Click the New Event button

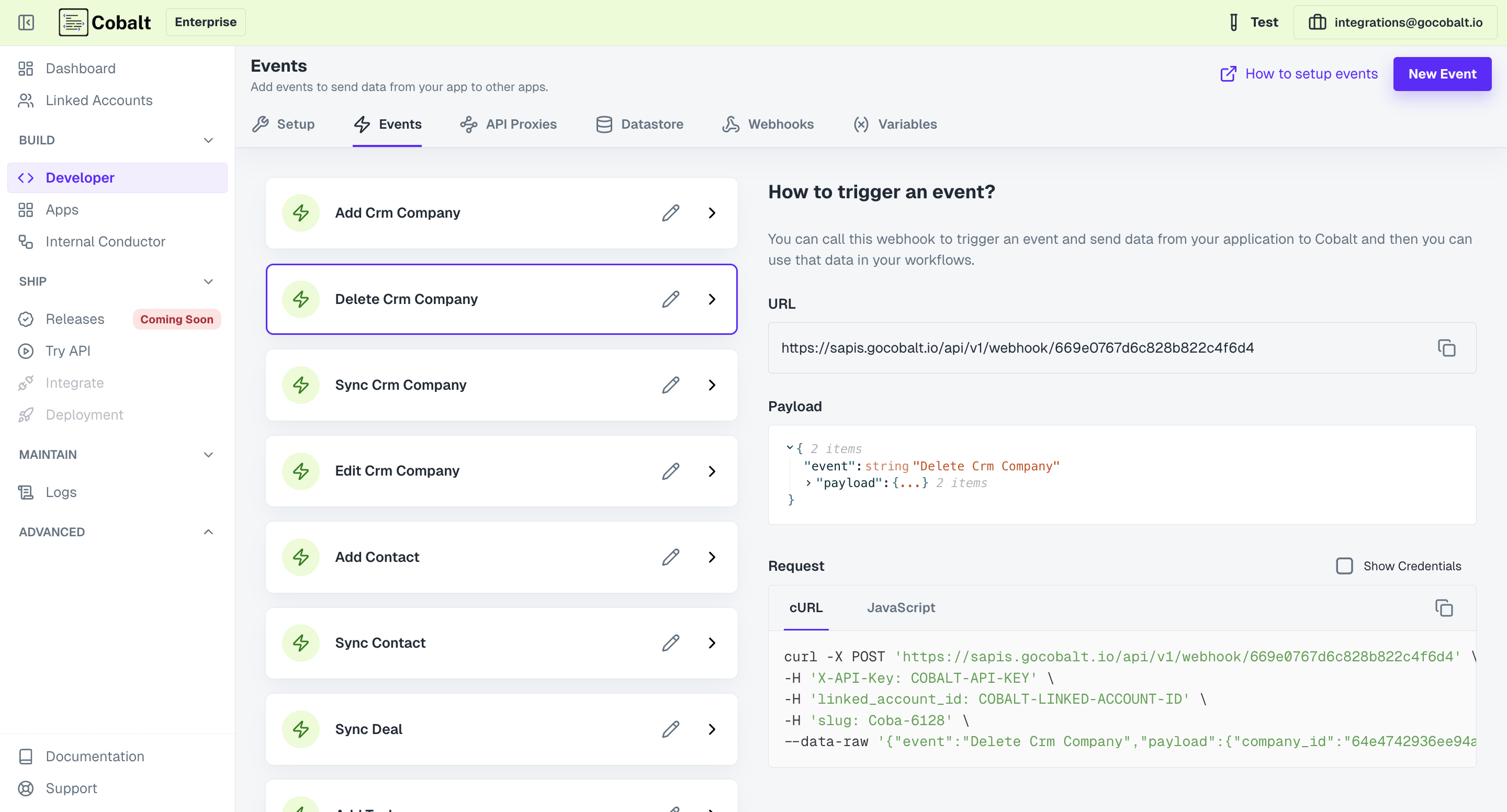pyautogui.click(x=1442, y=74)
